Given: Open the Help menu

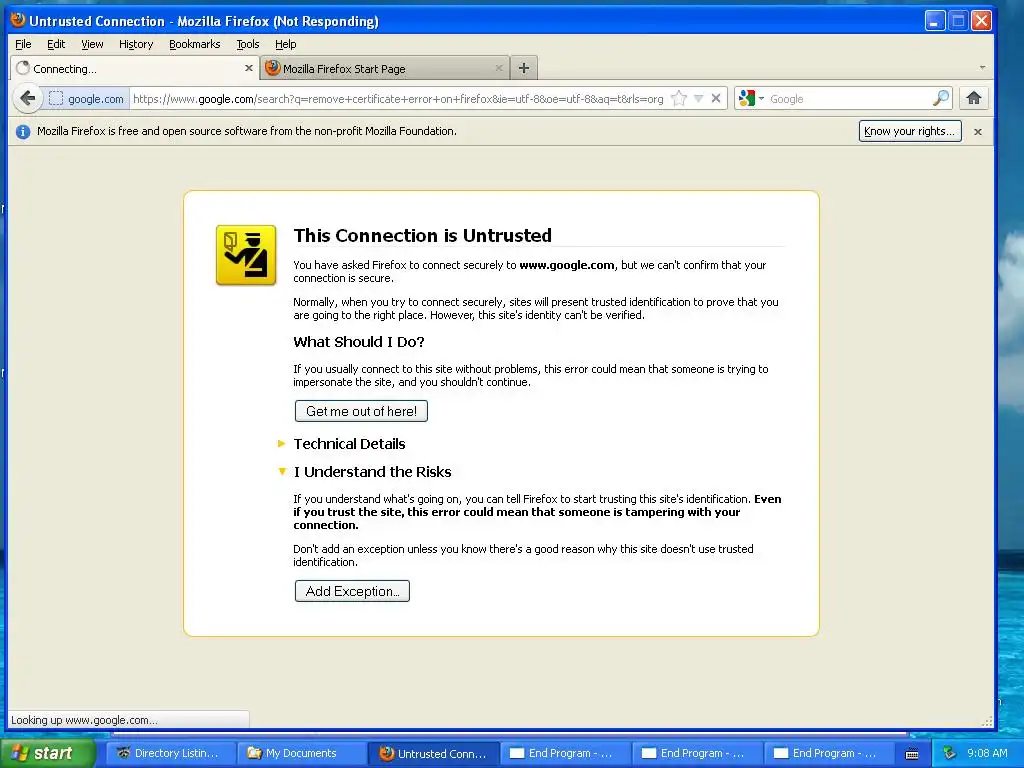Looking at the screenshot, I should (x=285, y=44).
